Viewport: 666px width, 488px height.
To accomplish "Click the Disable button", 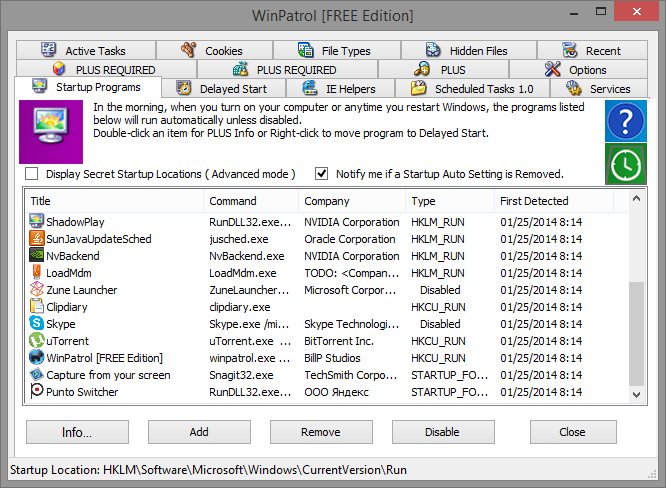I will [443, 432].
